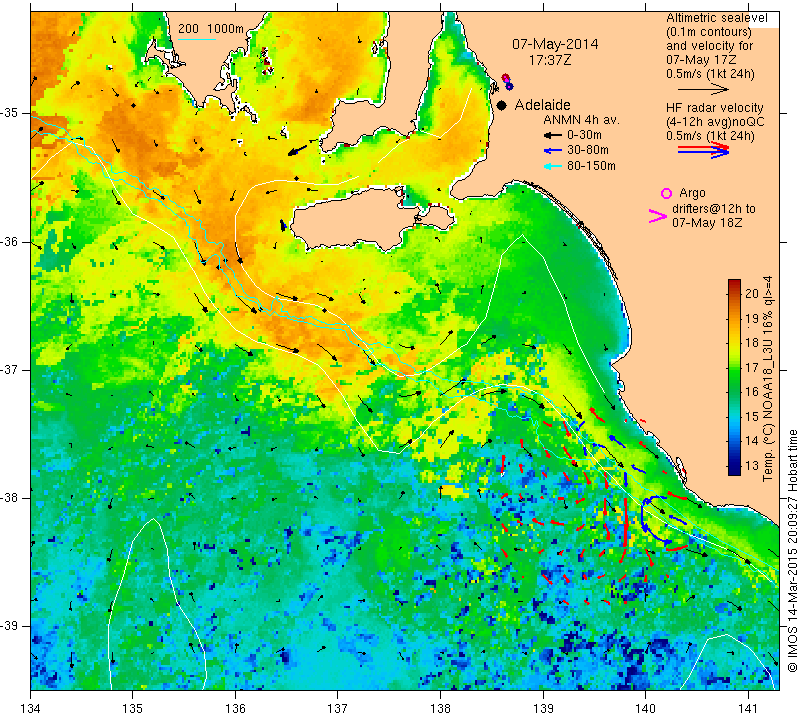Click the cyan 200 1000m isobath legend line
This screenshot has width=800, height=720.
[196, 39]
